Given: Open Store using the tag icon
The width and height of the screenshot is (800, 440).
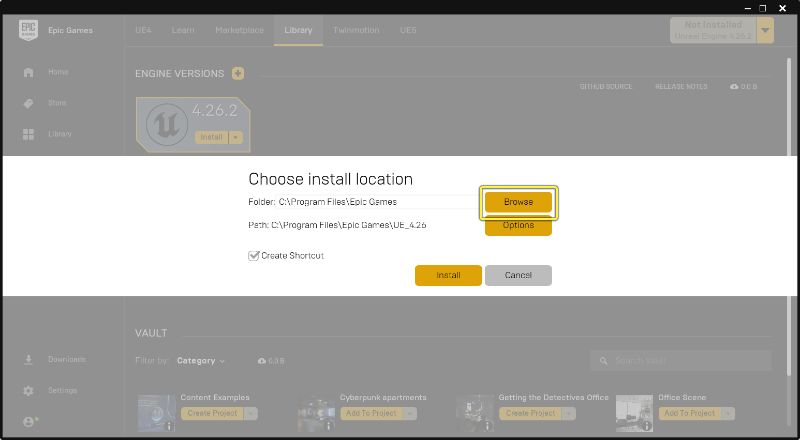Looking at the screenshot, I should 29,104.
